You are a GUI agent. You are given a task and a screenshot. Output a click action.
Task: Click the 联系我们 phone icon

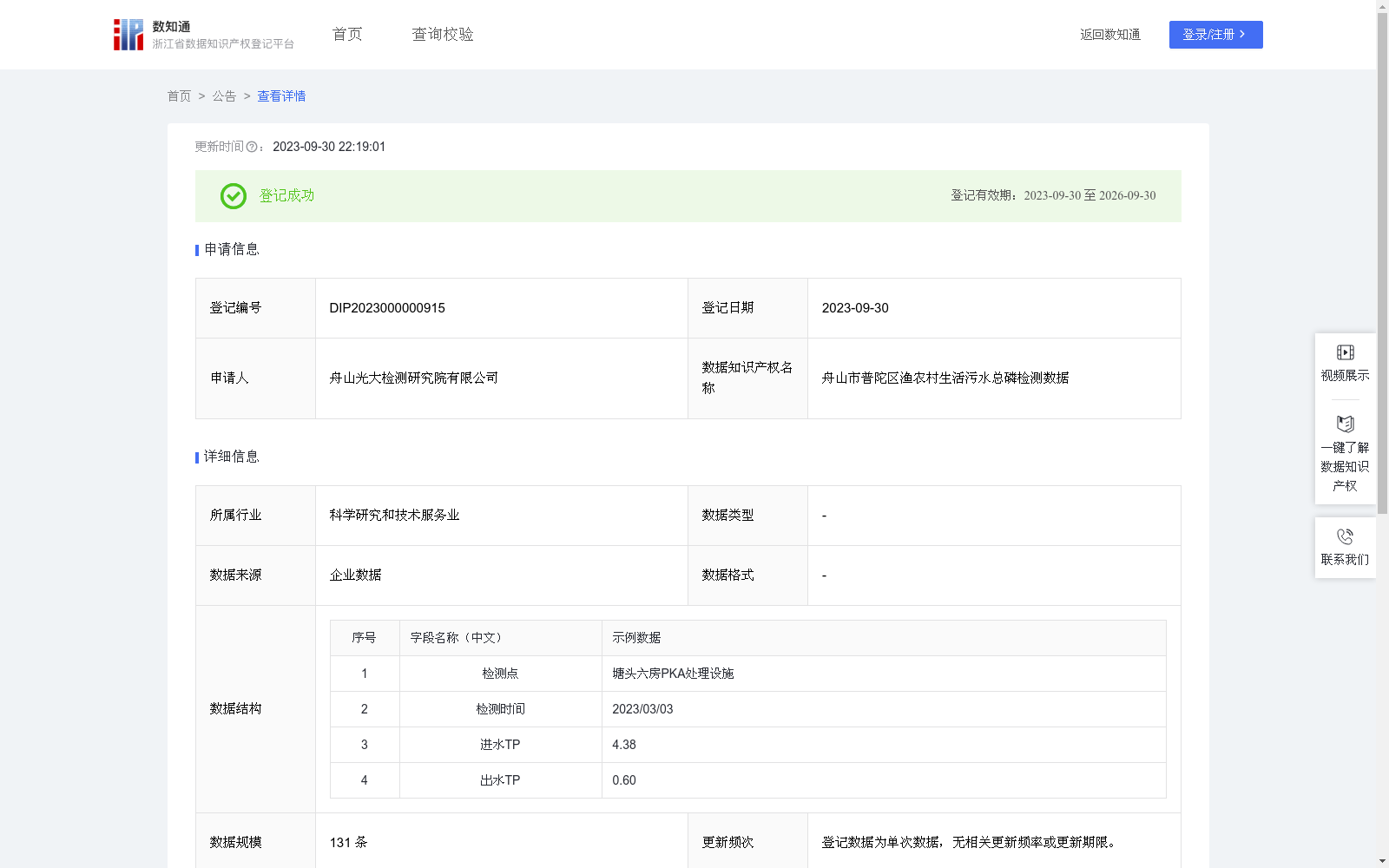1345,536
